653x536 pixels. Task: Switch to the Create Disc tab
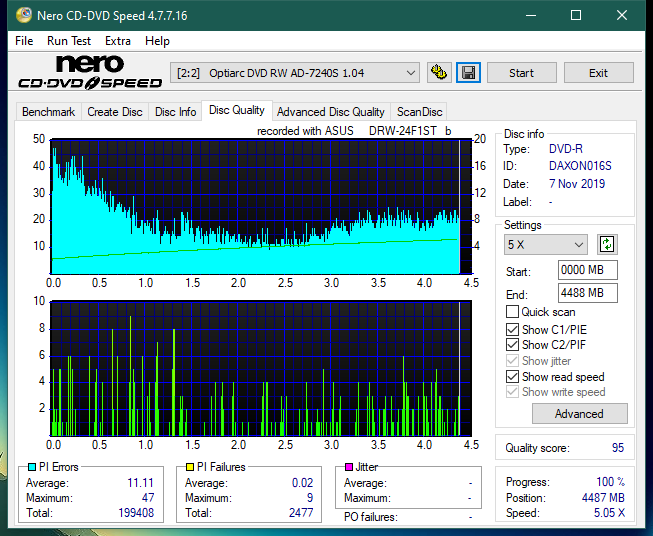(115, 112)
